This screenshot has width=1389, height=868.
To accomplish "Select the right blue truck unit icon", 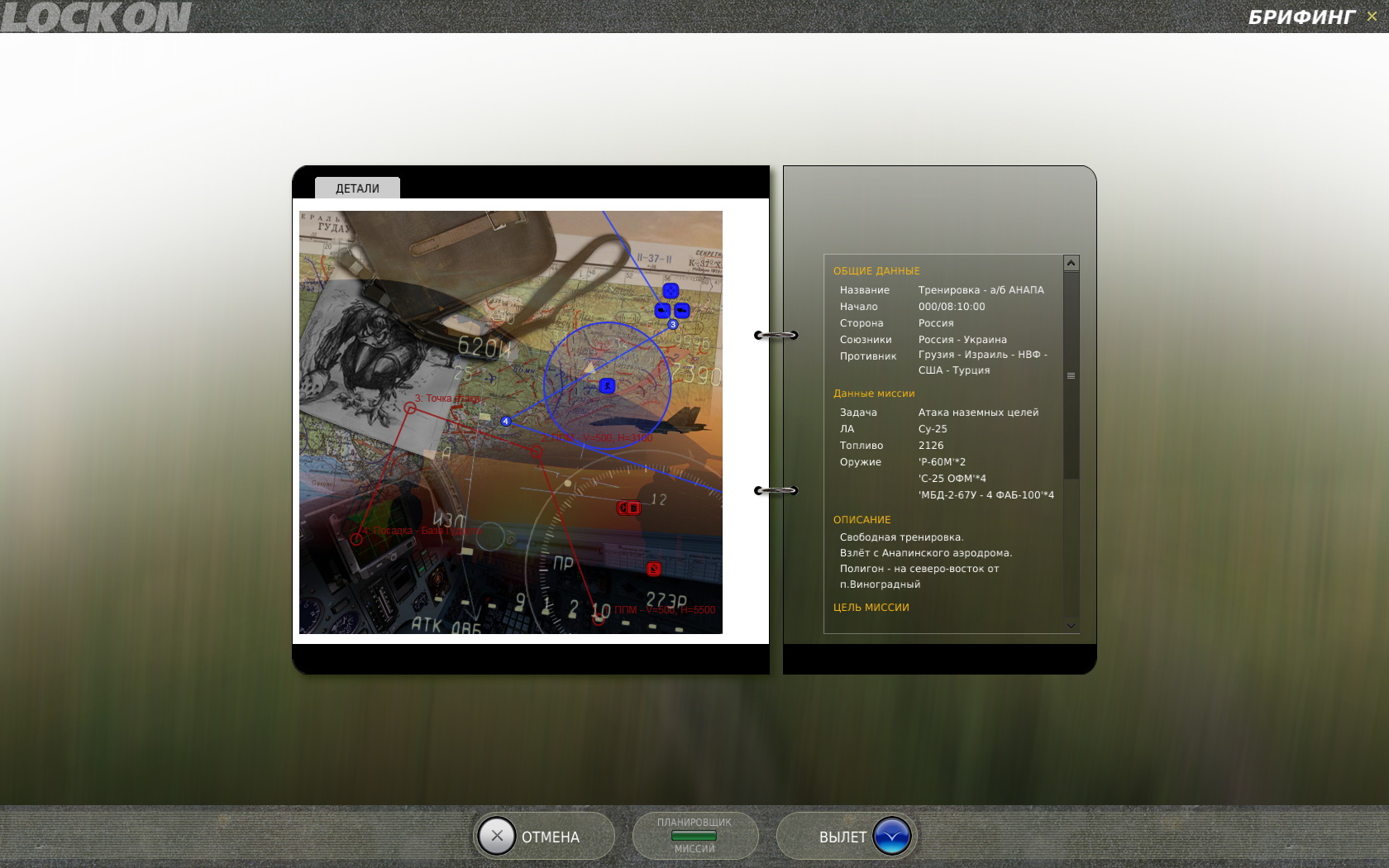I will coord(682,311).
